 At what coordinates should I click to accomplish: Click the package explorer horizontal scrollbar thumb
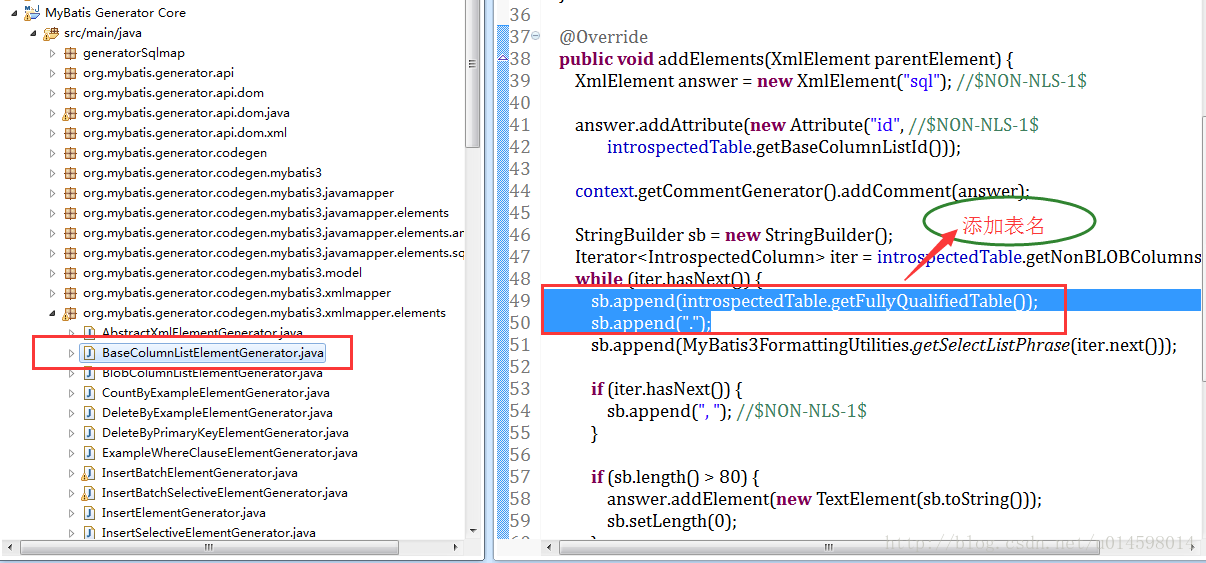point(209,547)
